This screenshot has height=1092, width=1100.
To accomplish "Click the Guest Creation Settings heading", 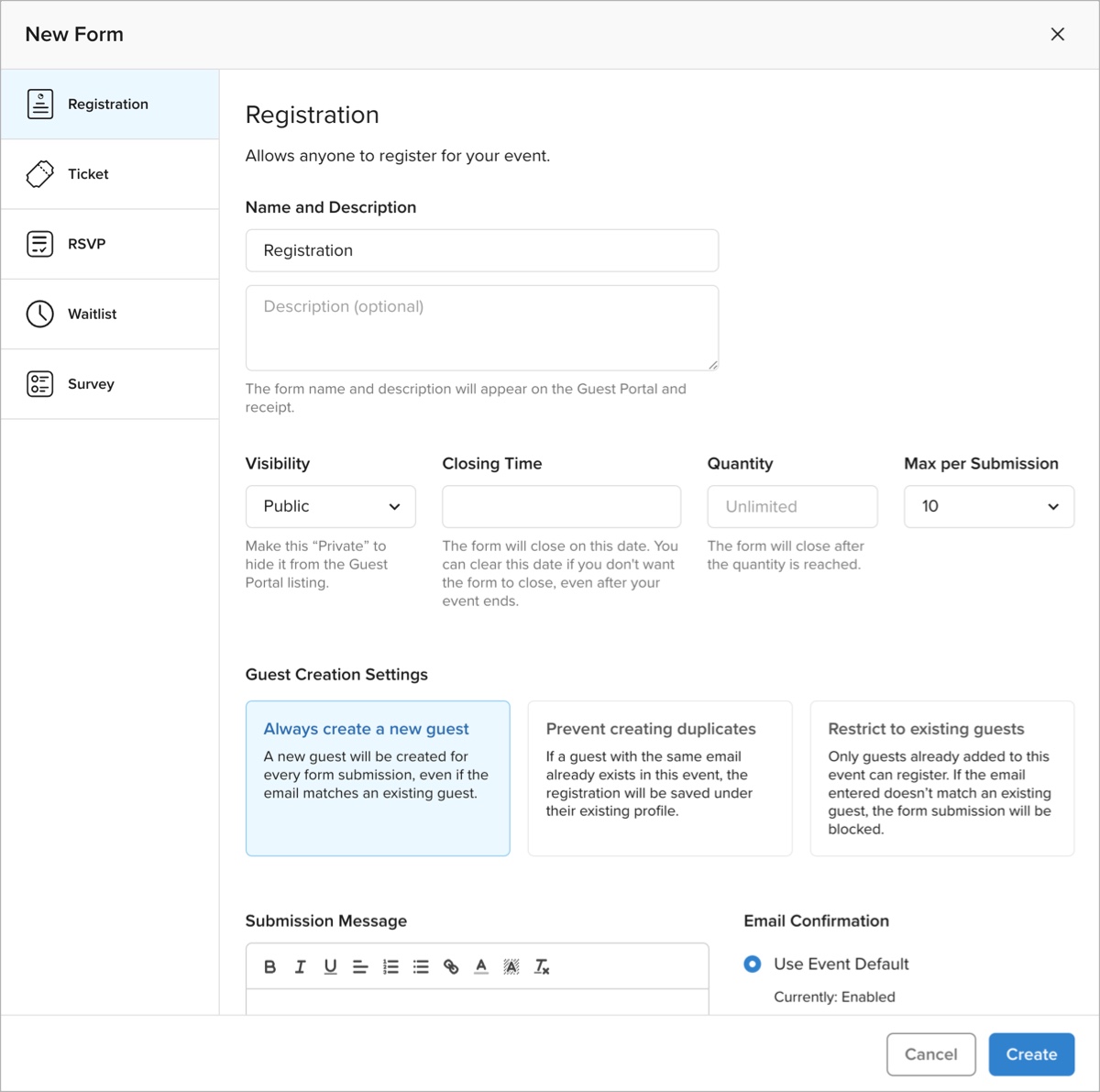I will click(336, 675).
